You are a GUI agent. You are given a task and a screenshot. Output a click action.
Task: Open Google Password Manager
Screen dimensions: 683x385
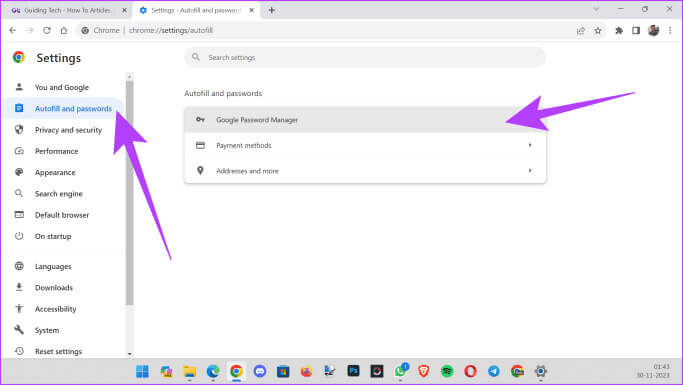365,120
